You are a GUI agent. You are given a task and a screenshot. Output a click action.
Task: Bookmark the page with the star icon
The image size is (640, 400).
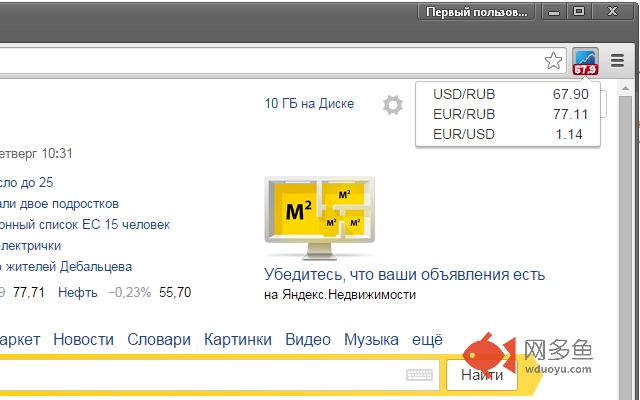click(x=553, y=61)
